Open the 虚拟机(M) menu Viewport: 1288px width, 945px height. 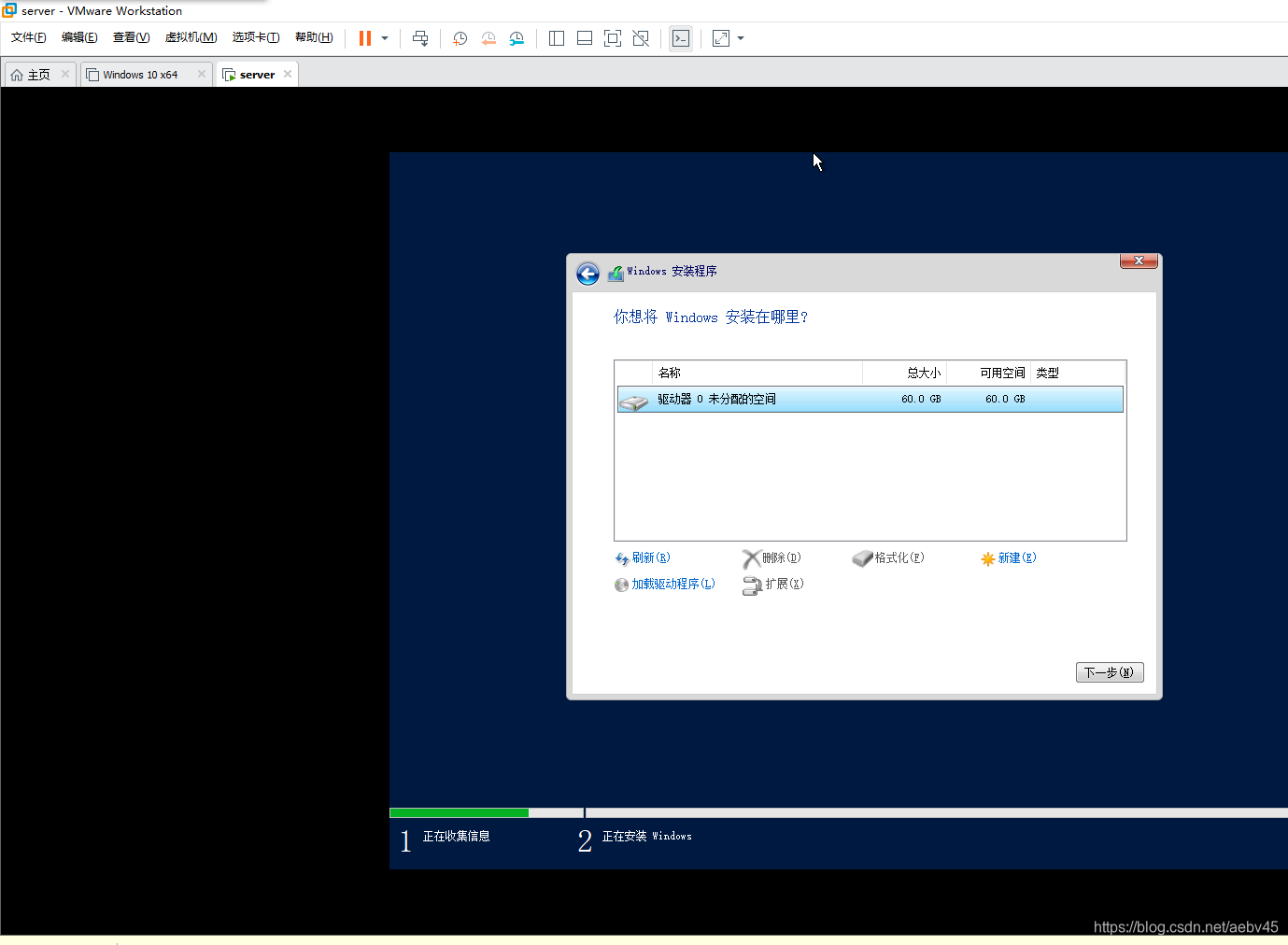click(191, 37)
